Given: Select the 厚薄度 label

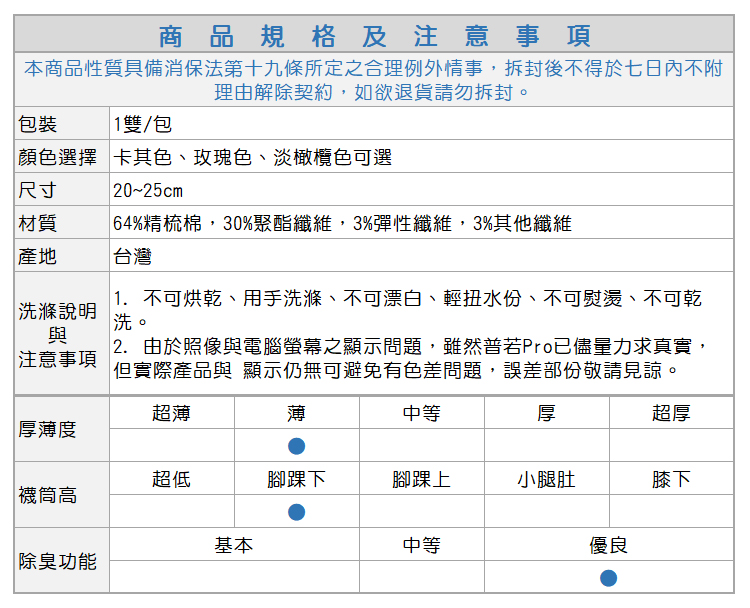Looking at the screenshot, I should click(47, 429).
